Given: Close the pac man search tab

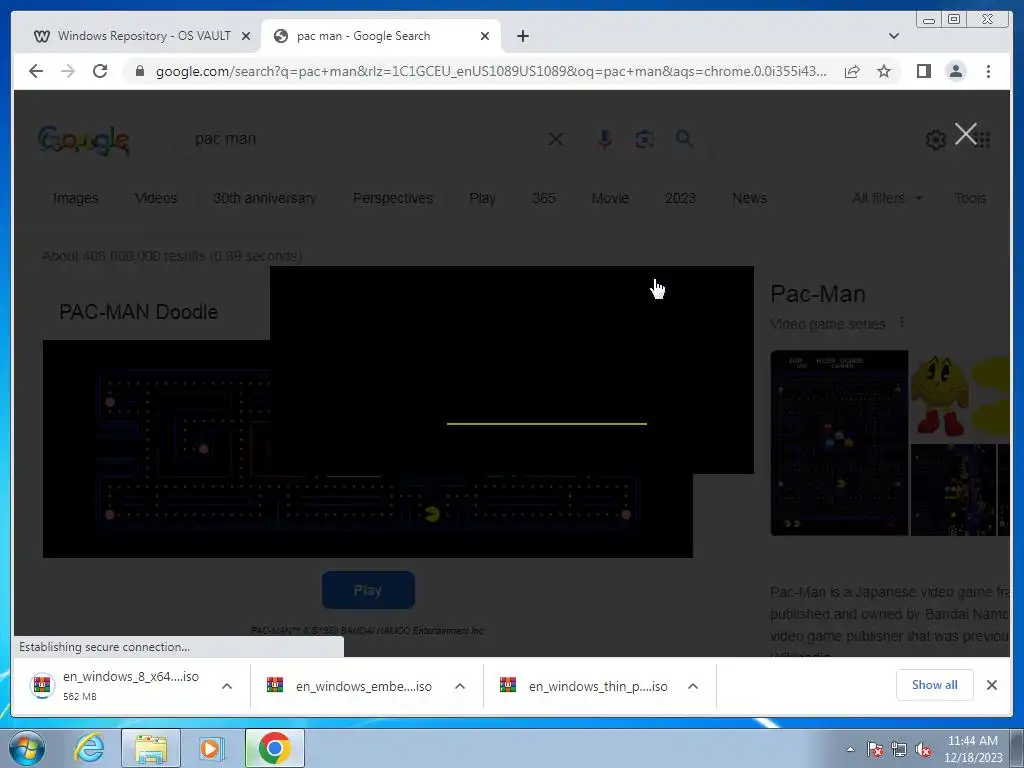Looking at the screenshot, I should (x=485, y=36).
